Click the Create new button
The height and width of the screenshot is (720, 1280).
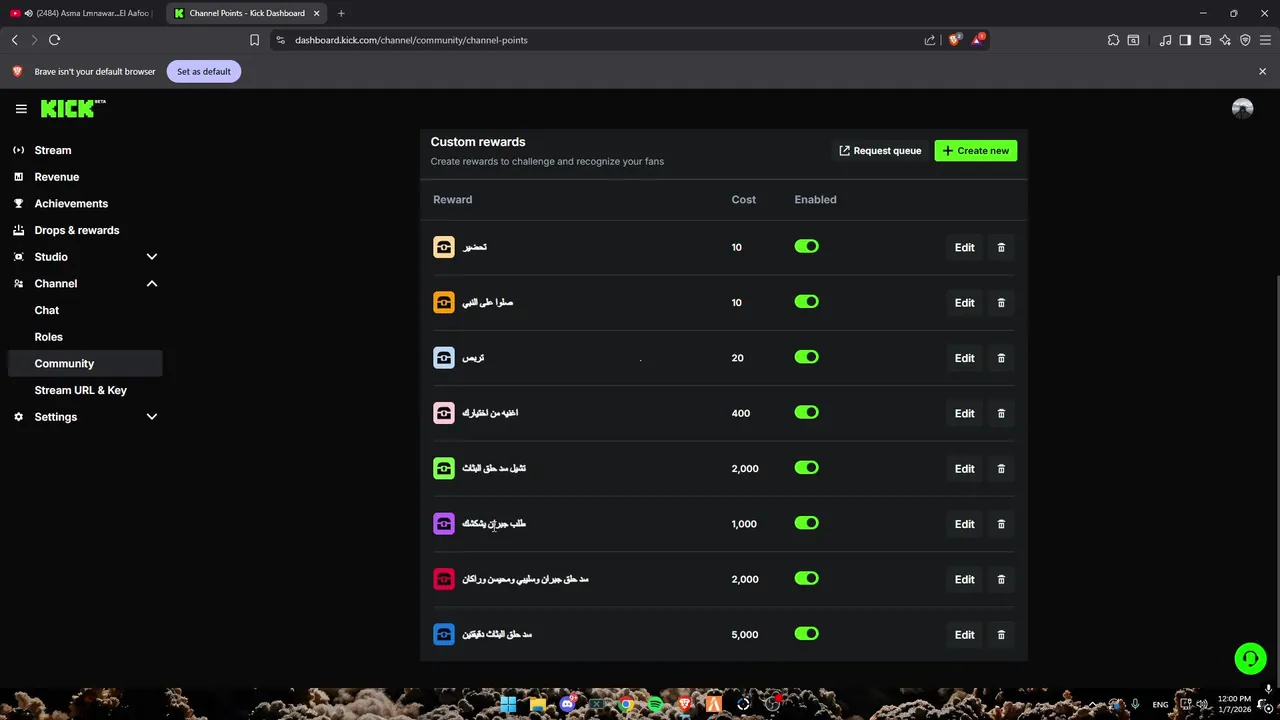pyautogui.click(x=975, y=151)
